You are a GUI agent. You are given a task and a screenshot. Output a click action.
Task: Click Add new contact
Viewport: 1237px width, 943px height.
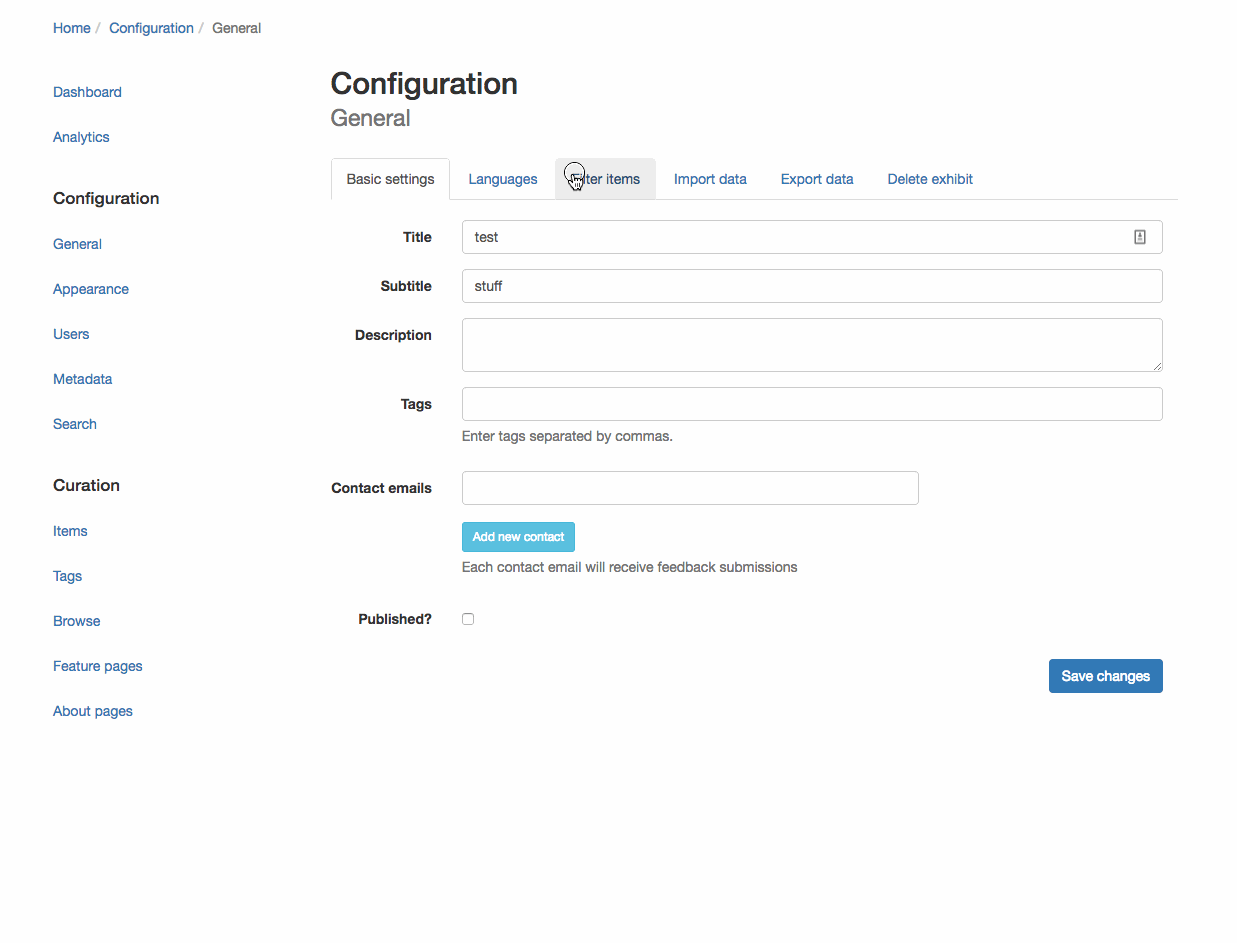coord(518,536)
